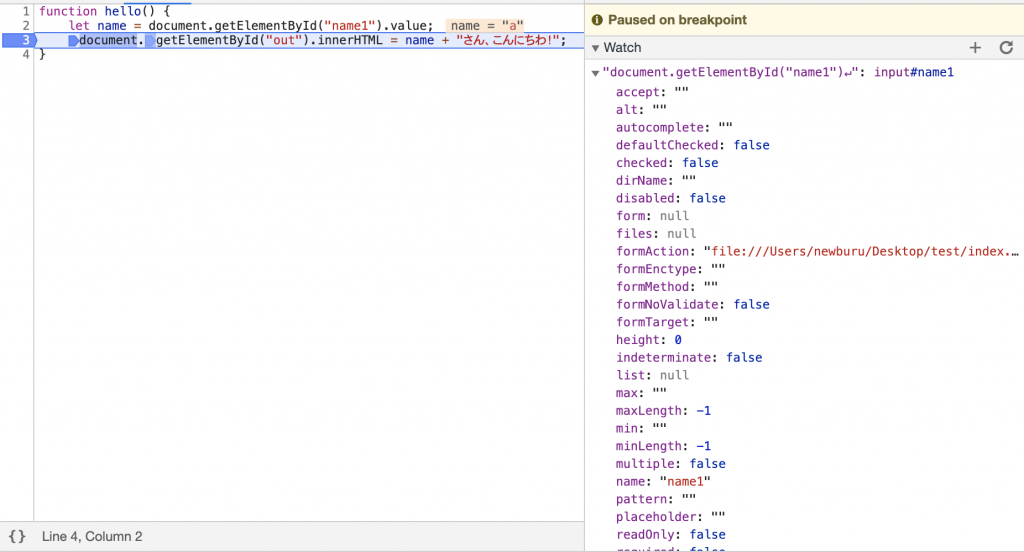Select the 'disabled: false' property

[x=671, y=198]
